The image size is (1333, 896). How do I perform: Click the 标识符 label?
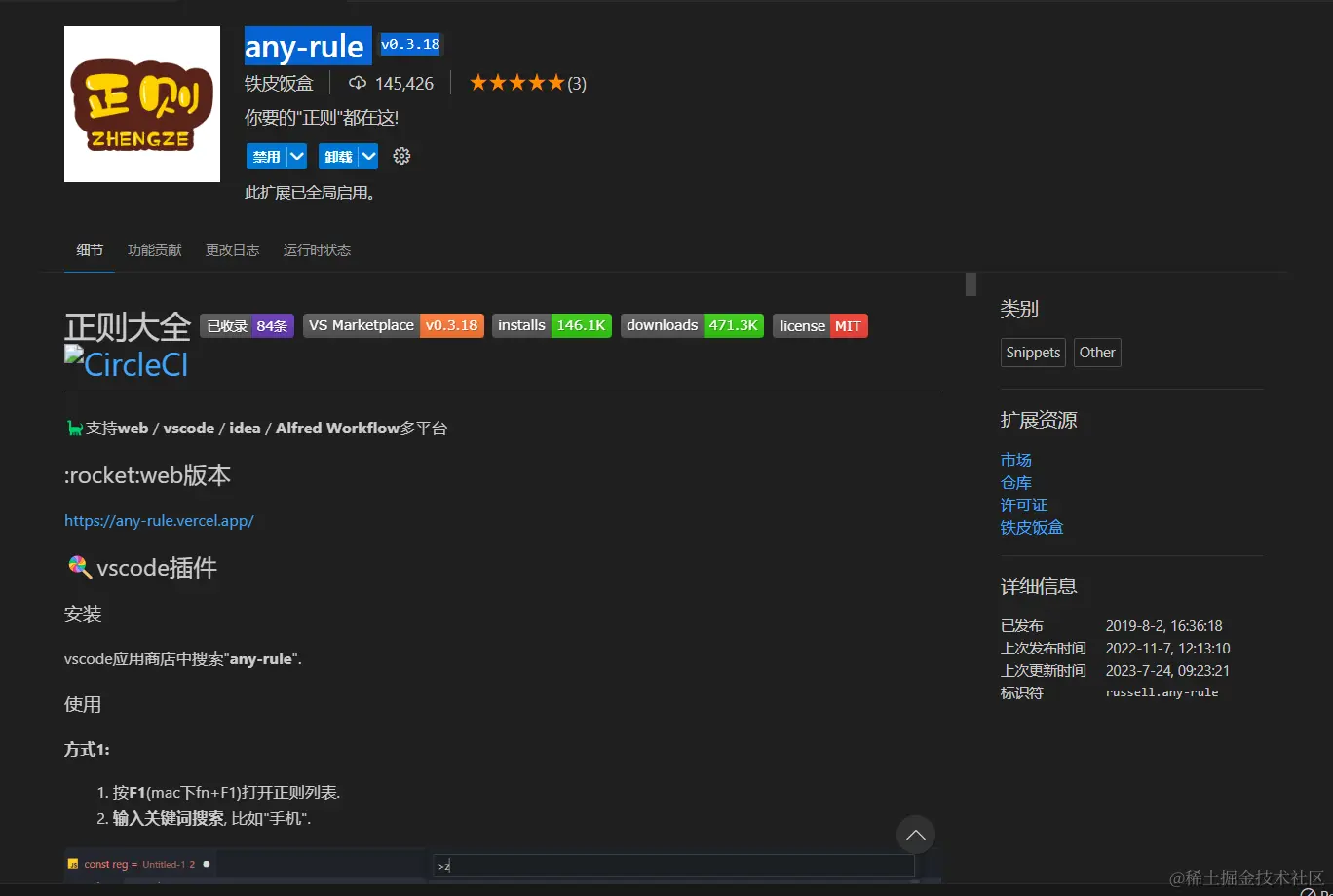tap(1022, 693)
